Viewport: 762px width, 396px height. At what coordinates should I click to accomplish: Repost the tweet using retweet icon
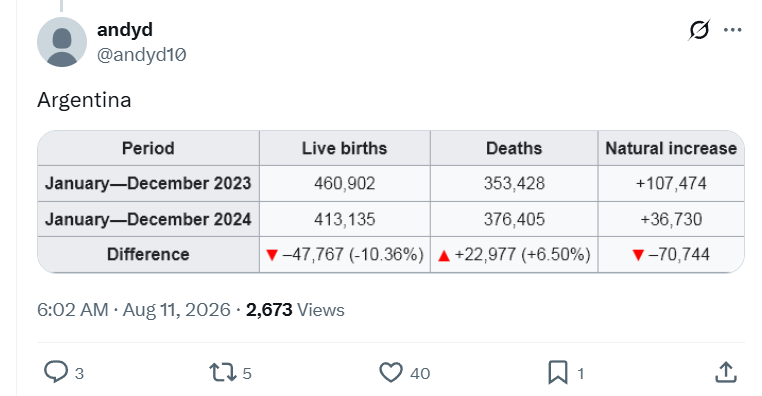pos(223,373)
